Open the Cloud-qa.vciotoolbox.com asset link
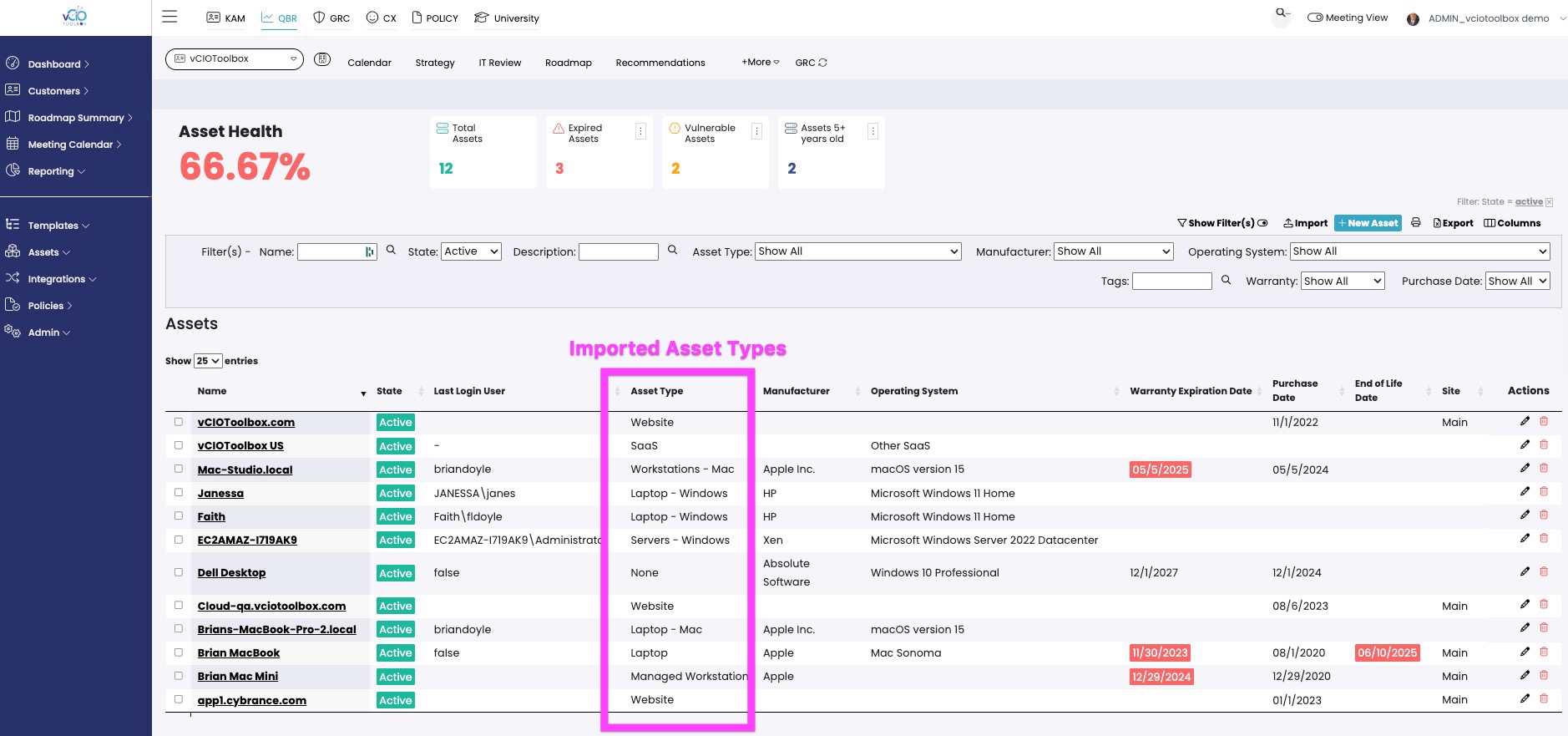The height and width of the screenshot is (736, 1568). point(271,607)
